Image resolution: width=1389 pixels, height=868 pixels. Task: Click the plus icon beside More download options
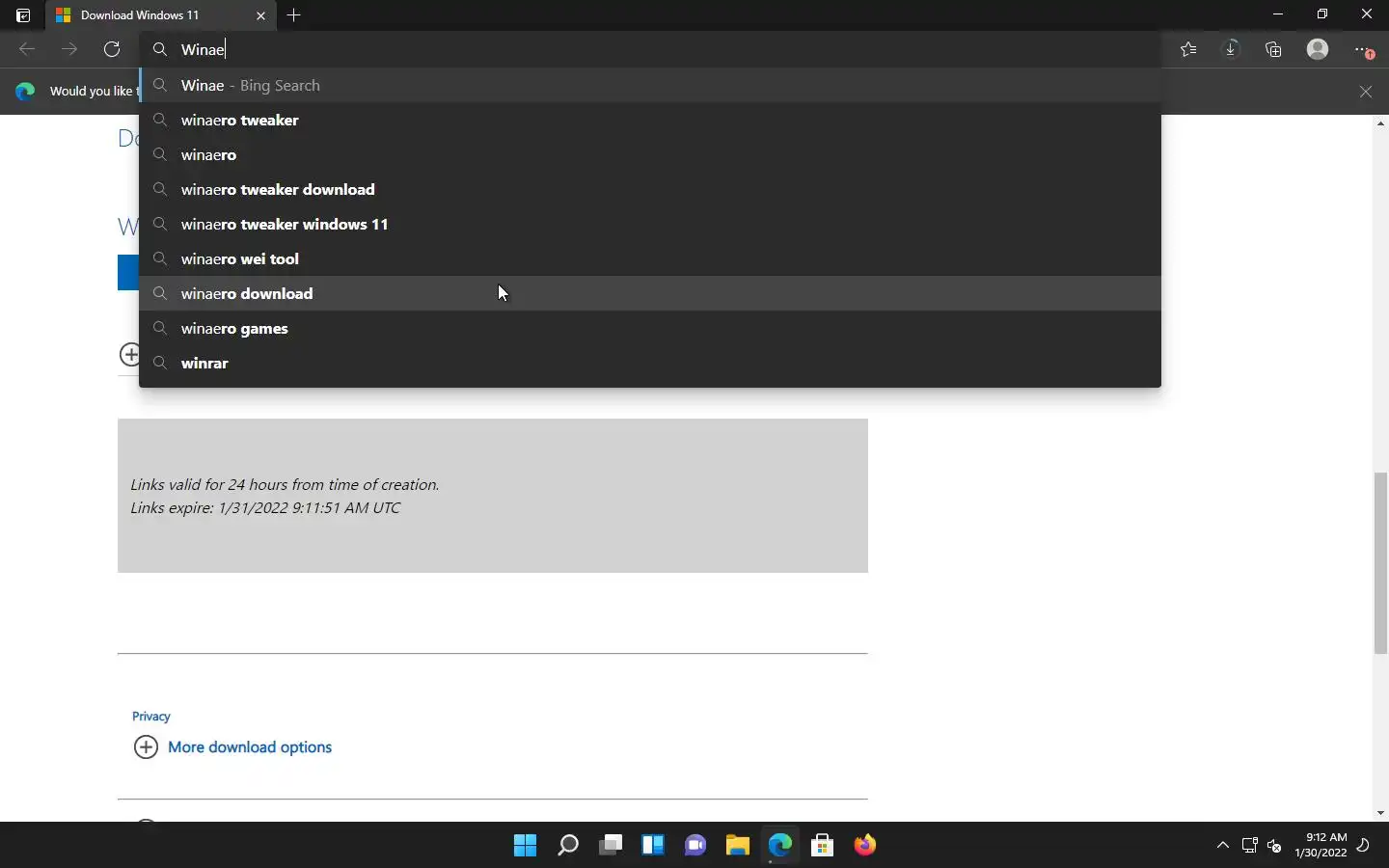pyautogui.click(x=146, y=746)
